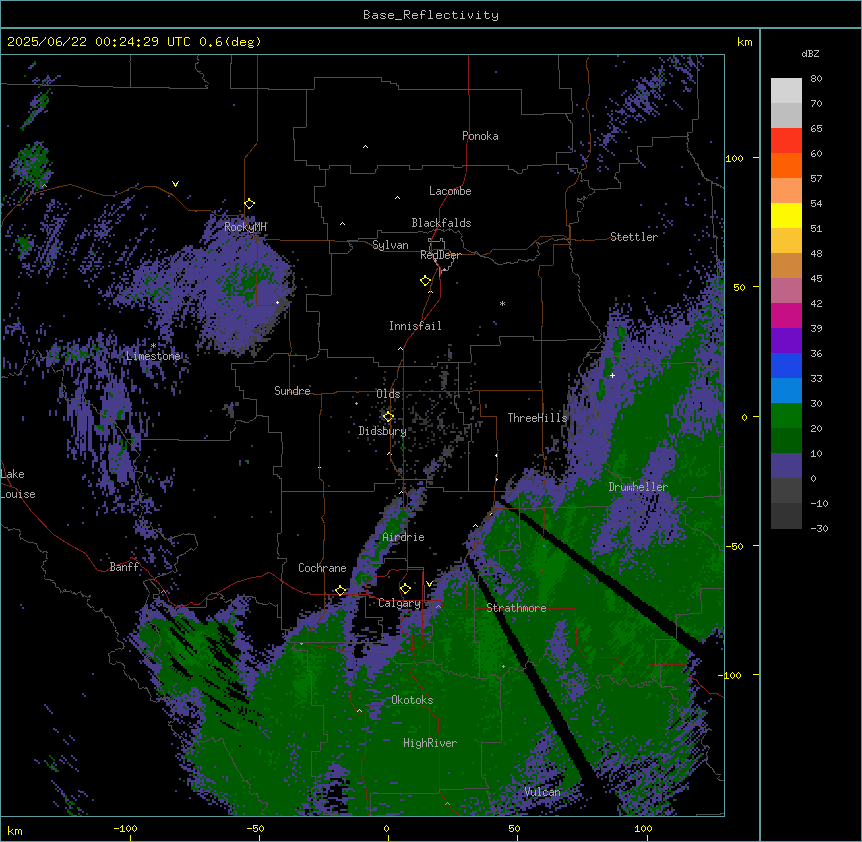Viewport: 862px width, 842px height.
Task: Click the yellow diamond marker above Didsbury
Action: pos(388,416)
